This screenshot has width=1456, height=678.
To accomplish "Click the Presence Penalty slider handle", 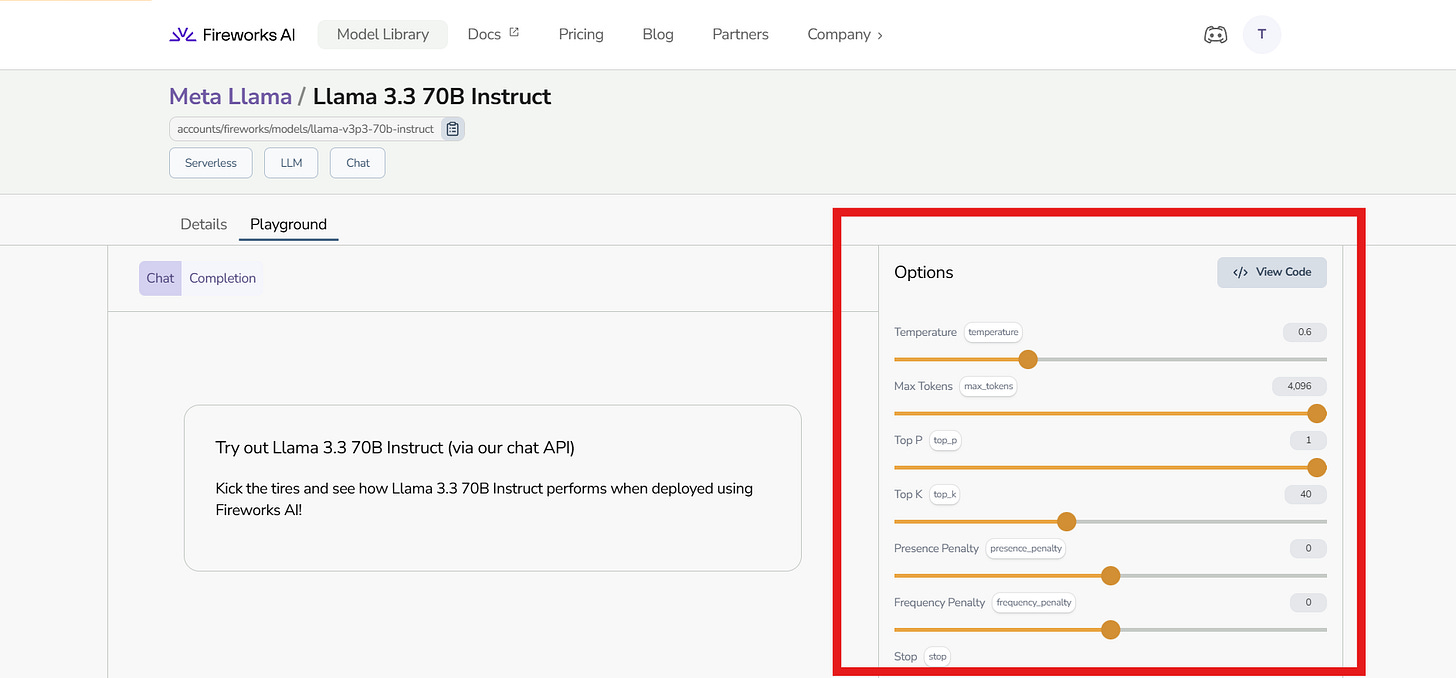I will [x=1110, y=575].
